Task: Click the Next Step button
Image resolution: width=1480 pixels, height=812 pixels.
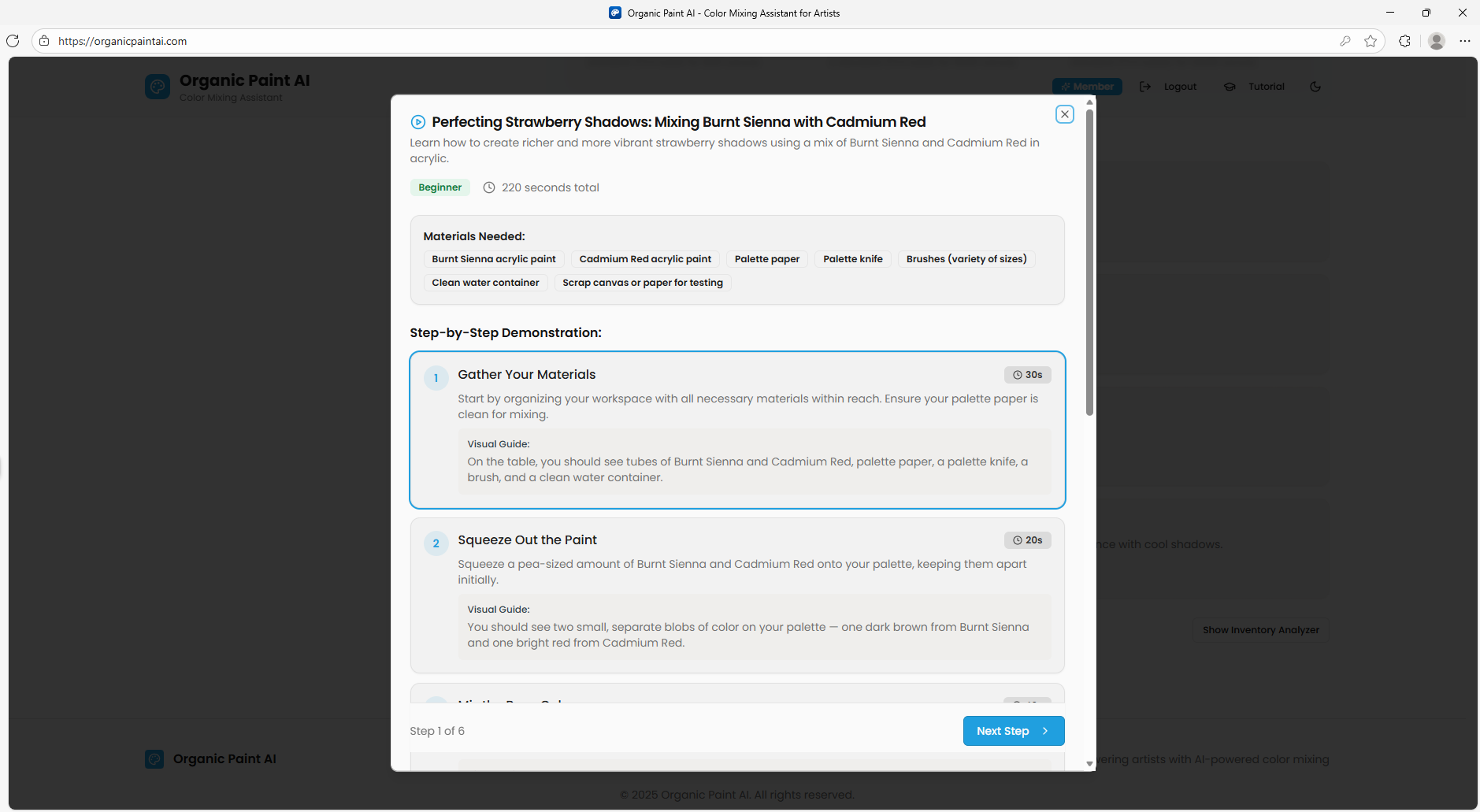Action: 1013,731
